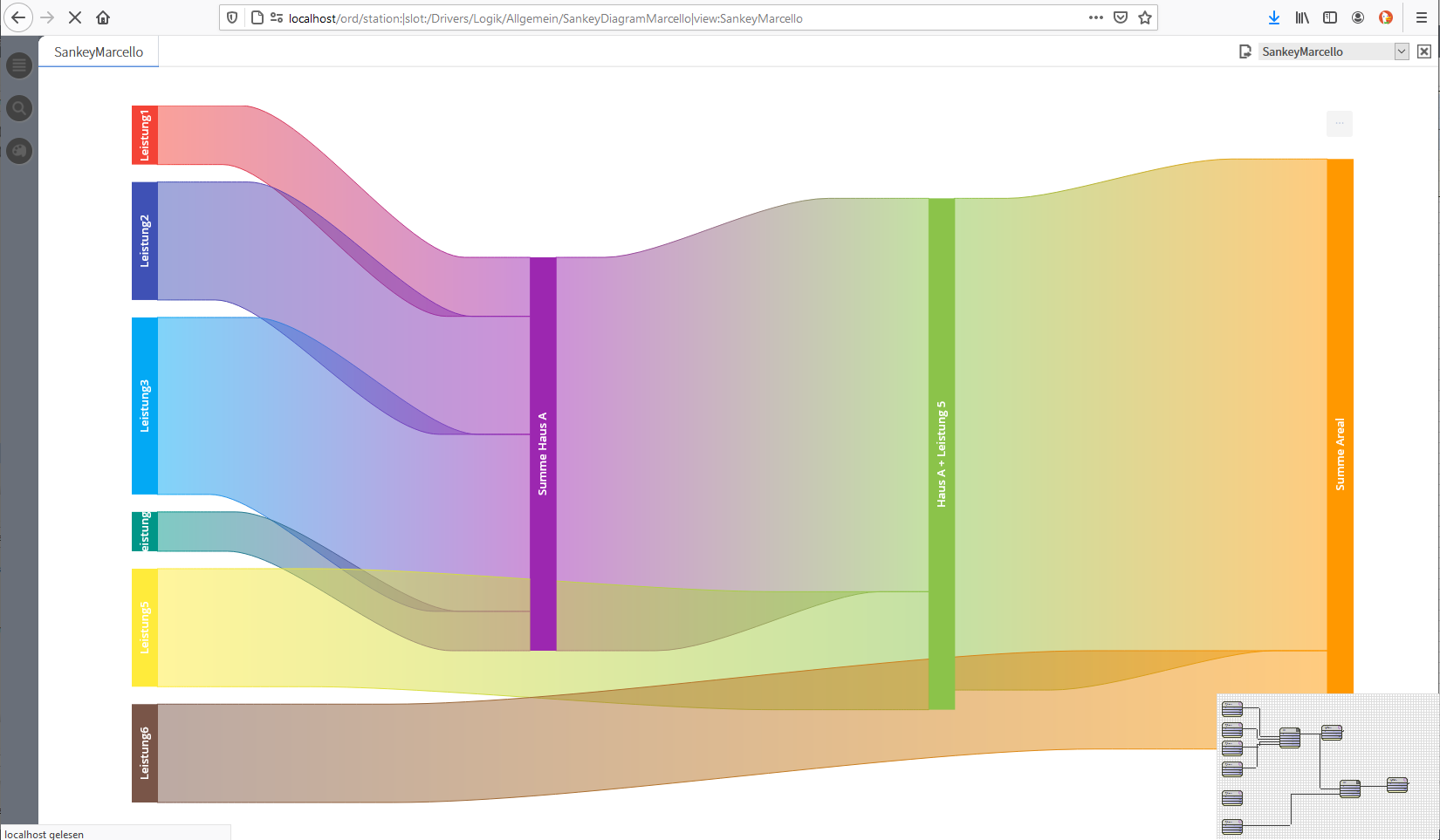The width and height of the screenshot is (1440, 840).
Task: Bookmark this page with the star
Action: (x=1145, y=17)
